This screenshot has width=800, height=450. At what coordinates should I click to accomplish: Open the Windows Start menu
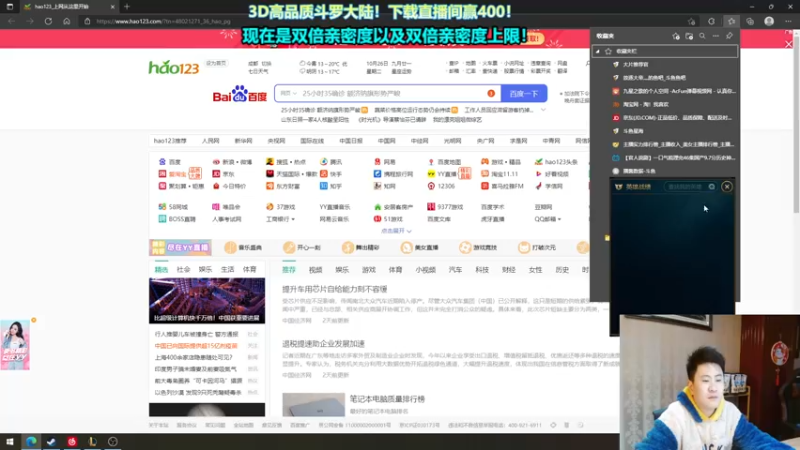tap(10, 441)
